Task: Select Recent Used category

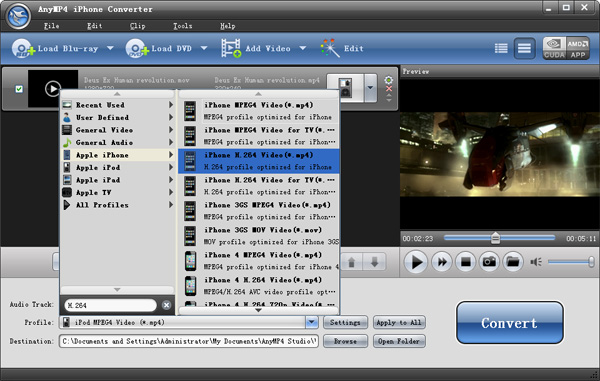Action: (117, 105)
